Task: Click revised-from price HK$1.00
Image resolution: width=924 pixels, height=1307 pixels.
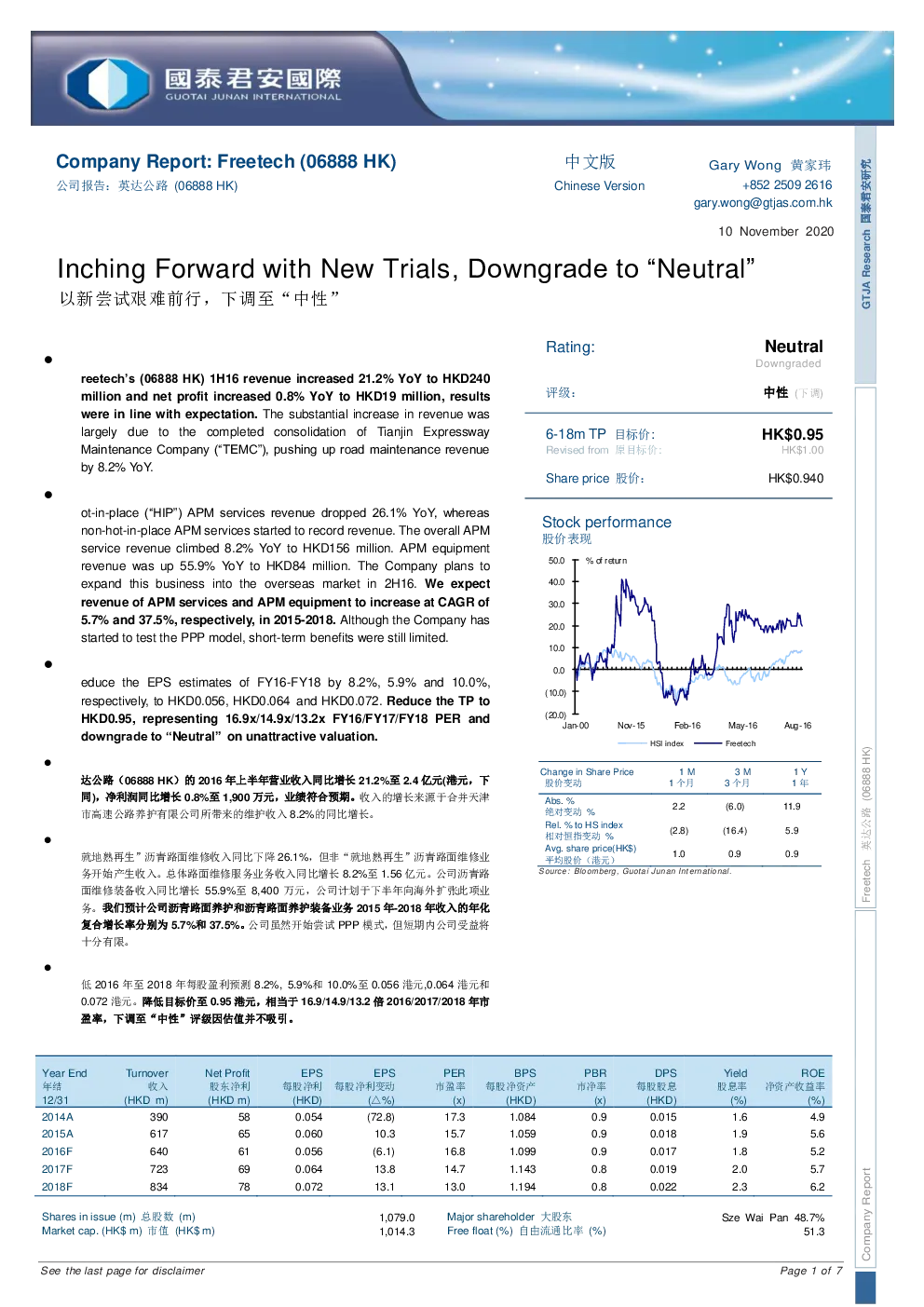Action: [802, 450]
